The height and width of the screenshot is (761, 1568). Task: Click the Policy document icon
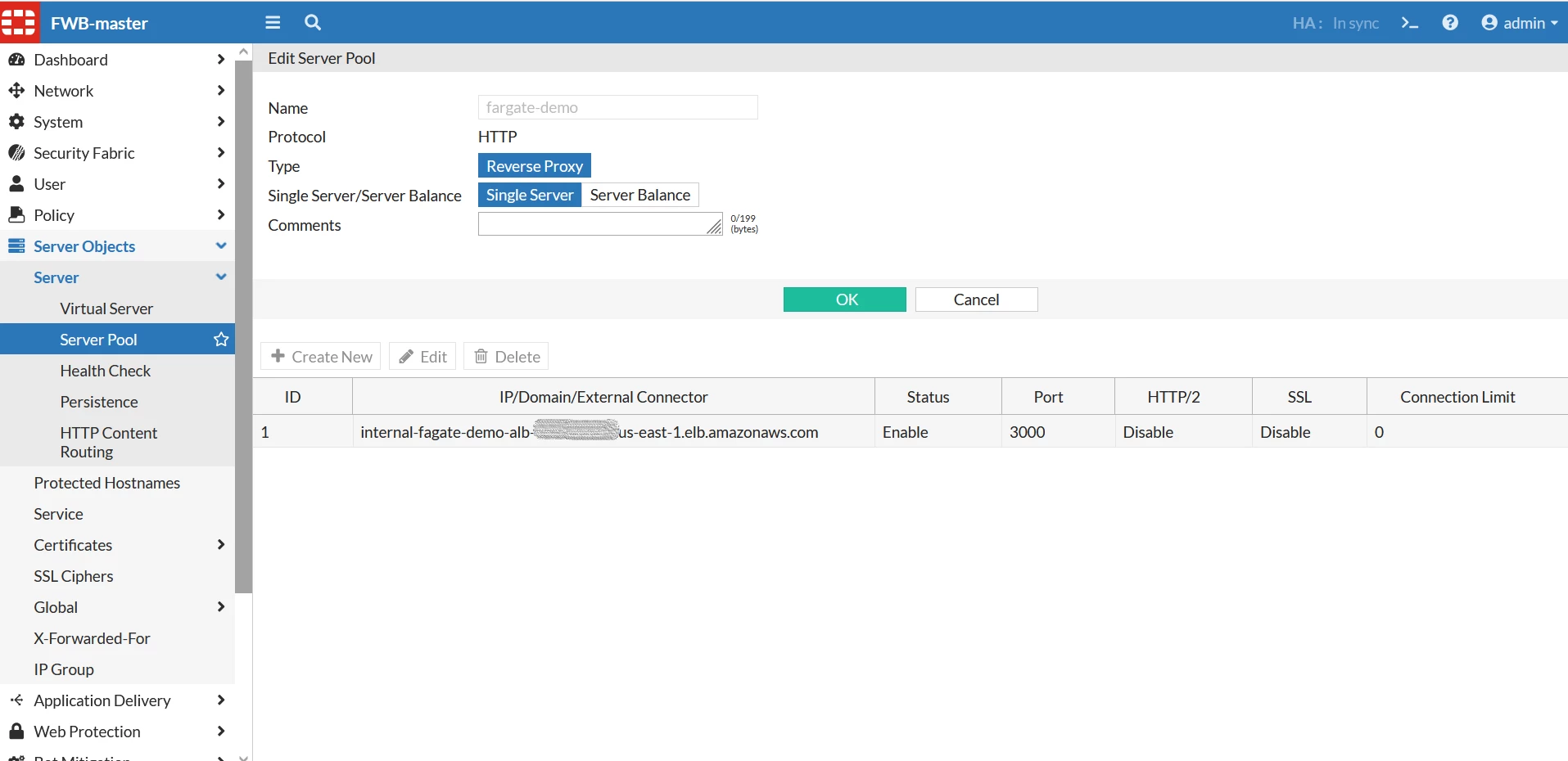coord(16,215)
